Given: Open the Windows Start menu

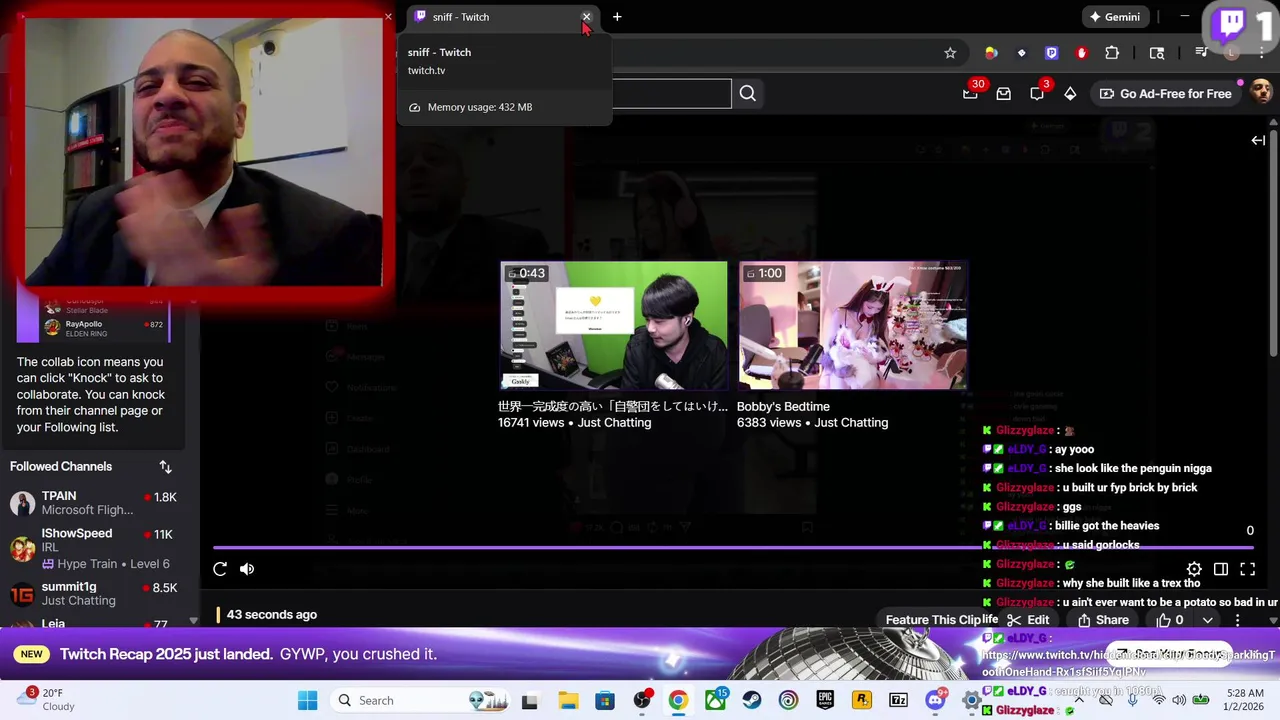Looking at the screenshot, I should pyautogui.click(x=307, y=700).
